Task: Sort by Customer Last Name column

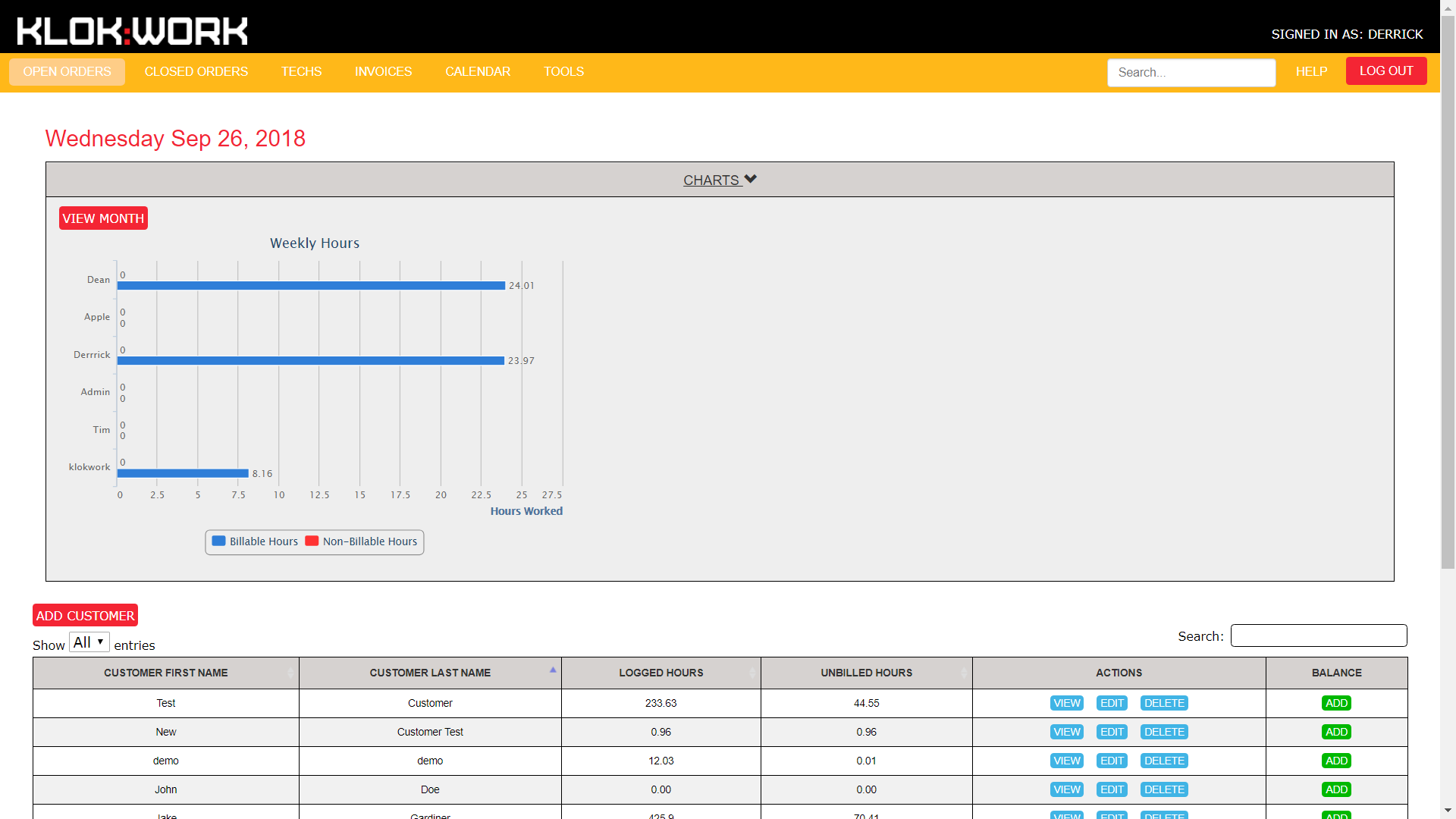Action: point(430,673)
